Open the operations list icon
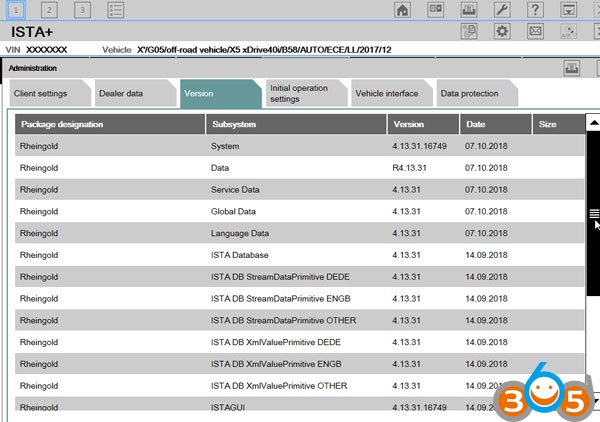Screen dimensions: 600x422 [x=116, y=10]
